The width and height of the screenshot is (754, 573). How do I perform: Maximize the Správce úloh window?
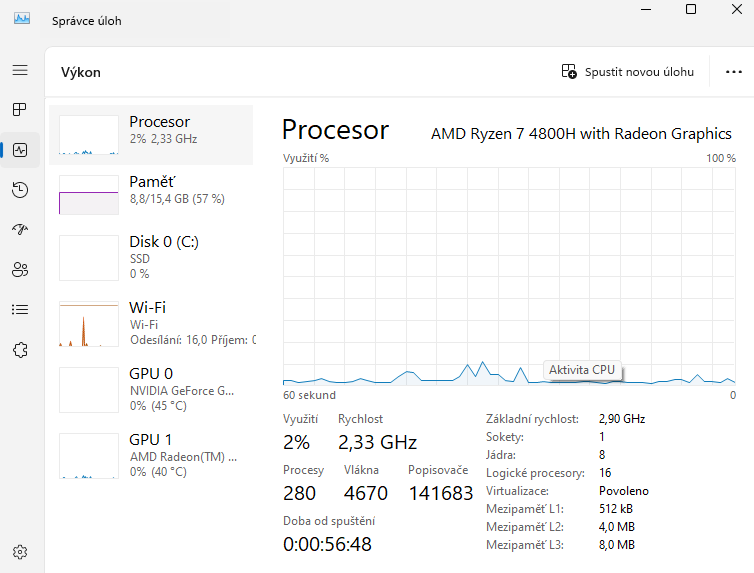(x=691, y=9)
